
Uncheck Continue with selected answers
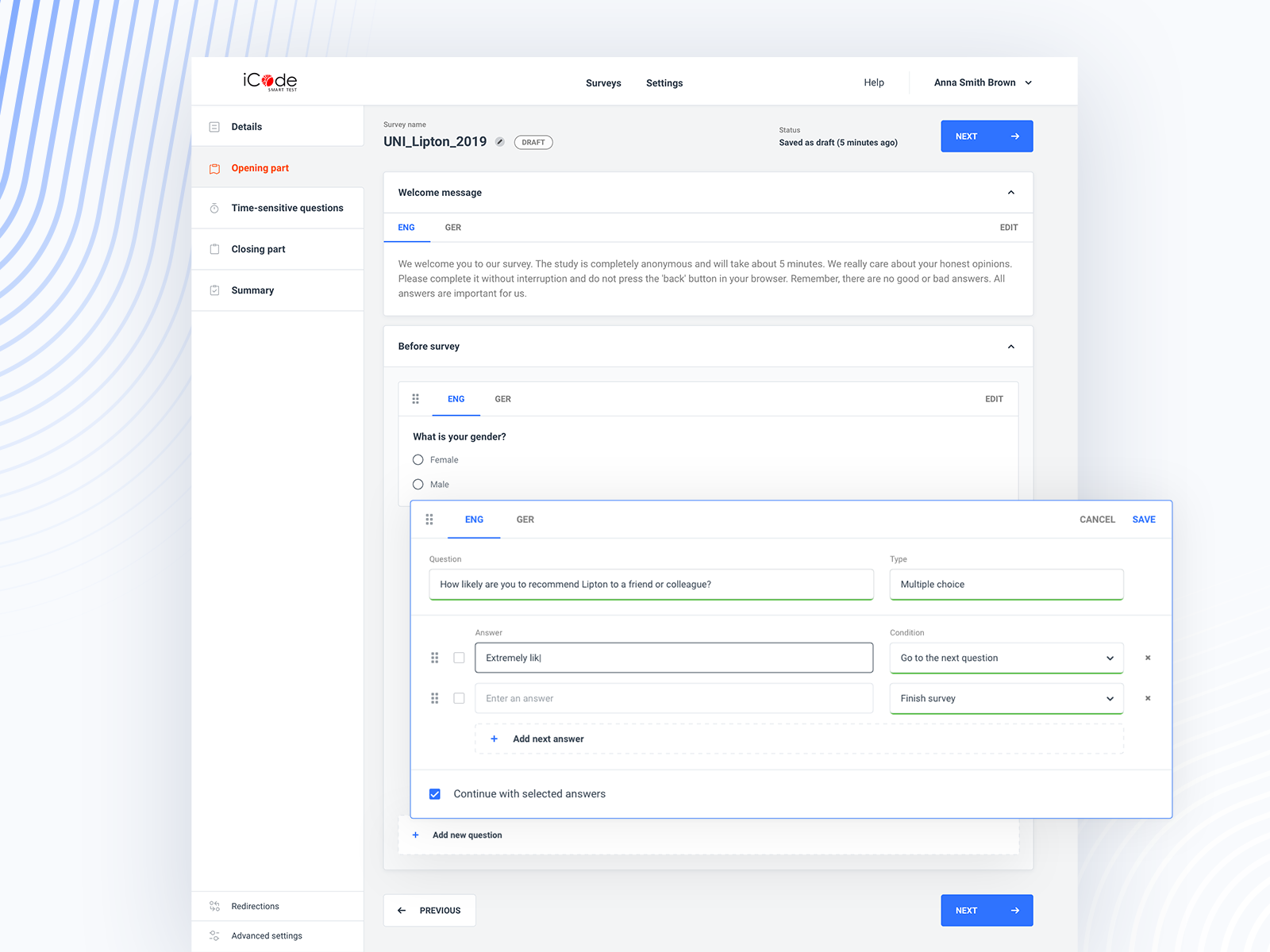[x=434, y=793]
